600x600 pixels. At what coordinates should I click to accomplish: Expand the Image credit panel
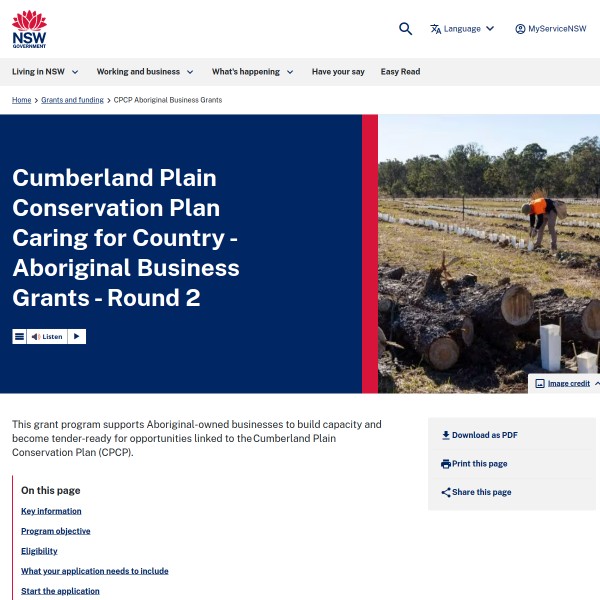pyautogui.click(x=568, y=383)
